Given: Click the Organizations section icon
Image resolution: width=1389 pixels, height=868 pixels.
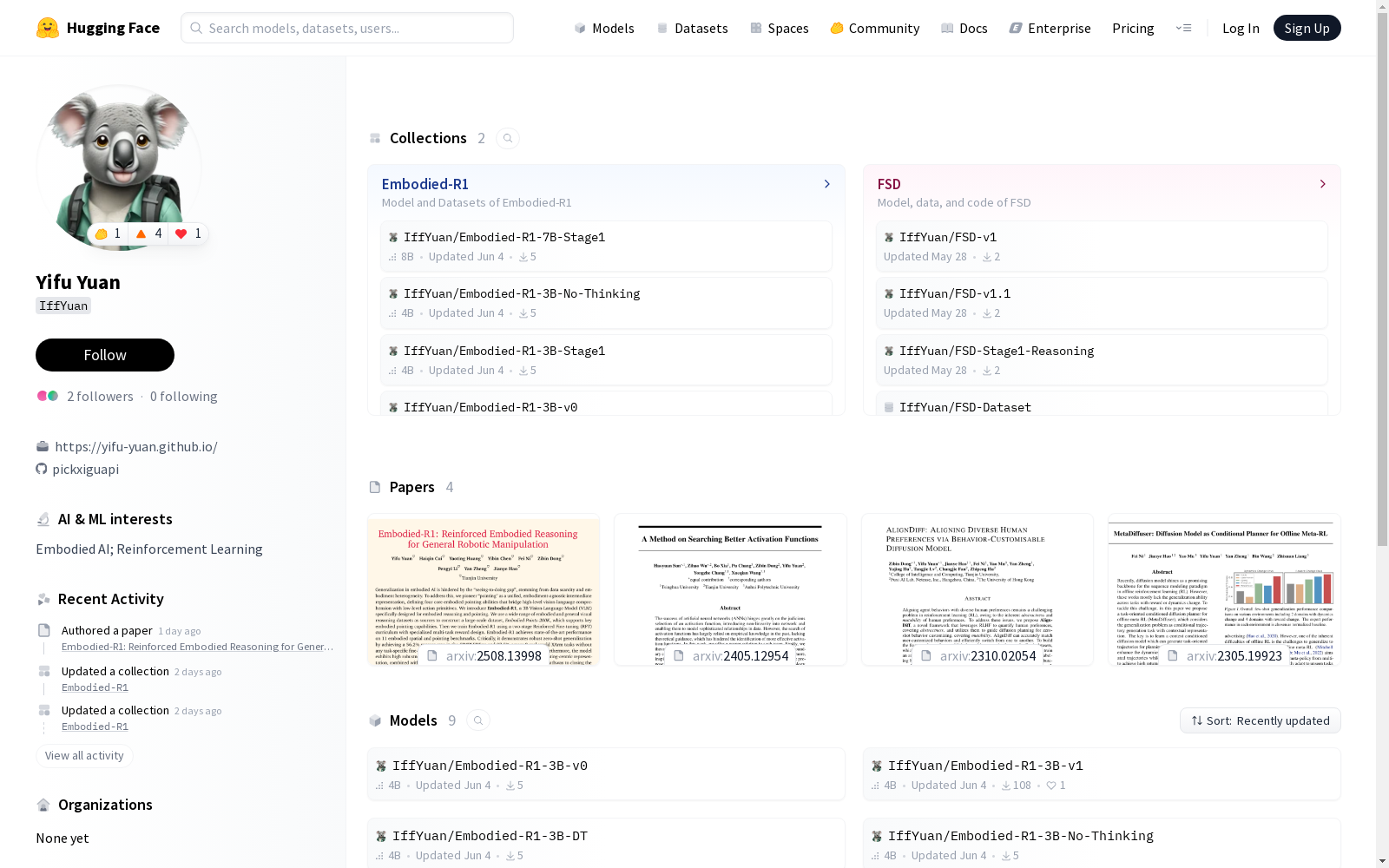Looking at the screenshot, I should tap(43, 805).
